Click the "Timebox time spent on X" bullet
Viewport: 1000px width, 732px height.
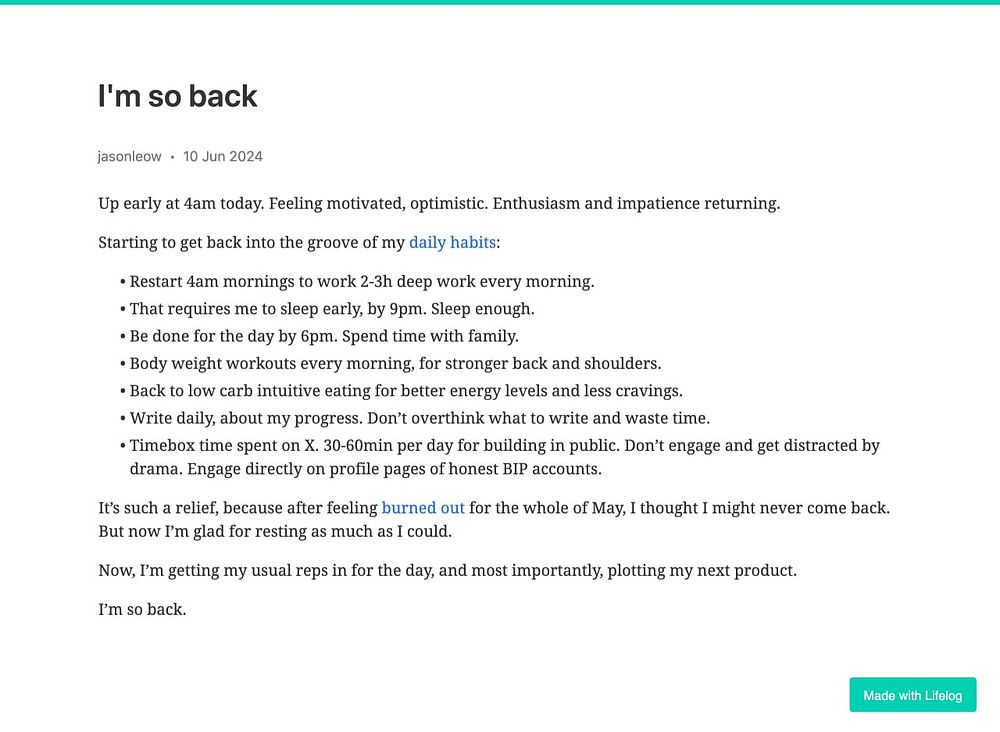point(504,446)
